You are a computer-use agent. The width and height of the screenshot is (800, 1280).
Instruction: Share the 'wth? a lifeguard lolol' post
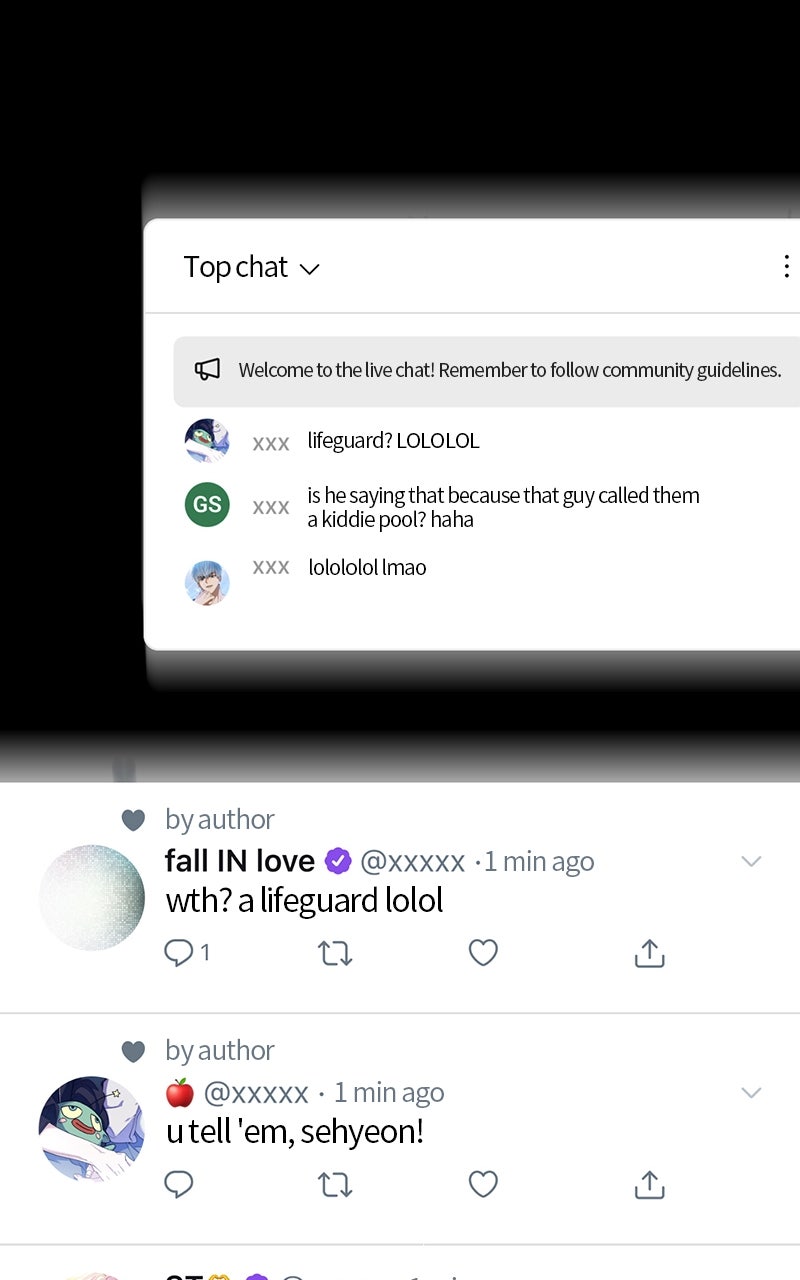pos(649,954)
